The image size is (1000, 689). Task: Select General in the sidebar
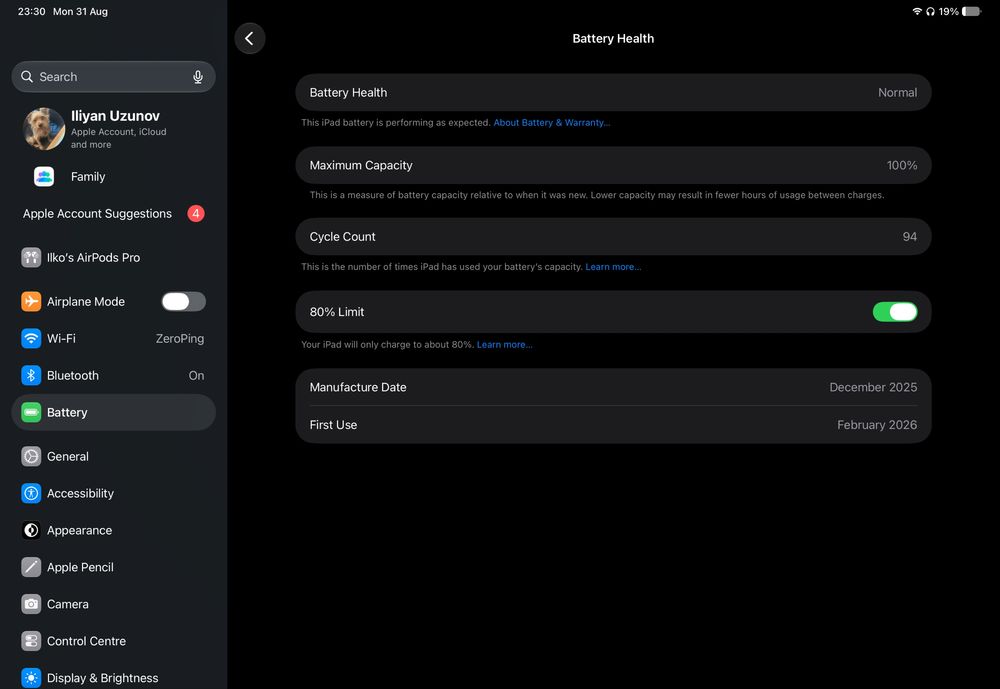114,456
